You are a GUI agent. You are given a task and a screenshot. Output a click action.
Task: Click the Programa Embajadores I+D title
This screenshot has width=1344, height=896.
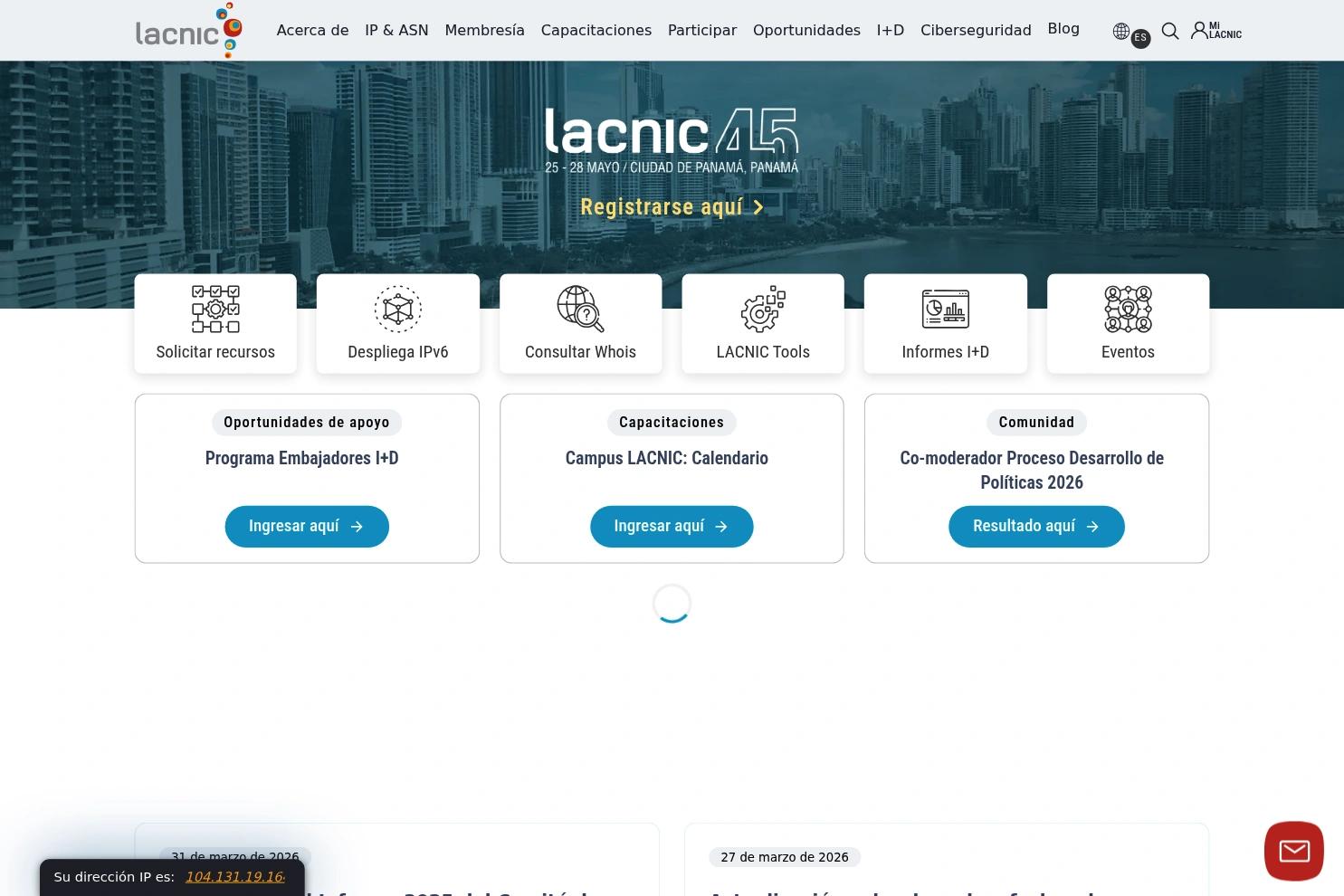click(302, 459)
